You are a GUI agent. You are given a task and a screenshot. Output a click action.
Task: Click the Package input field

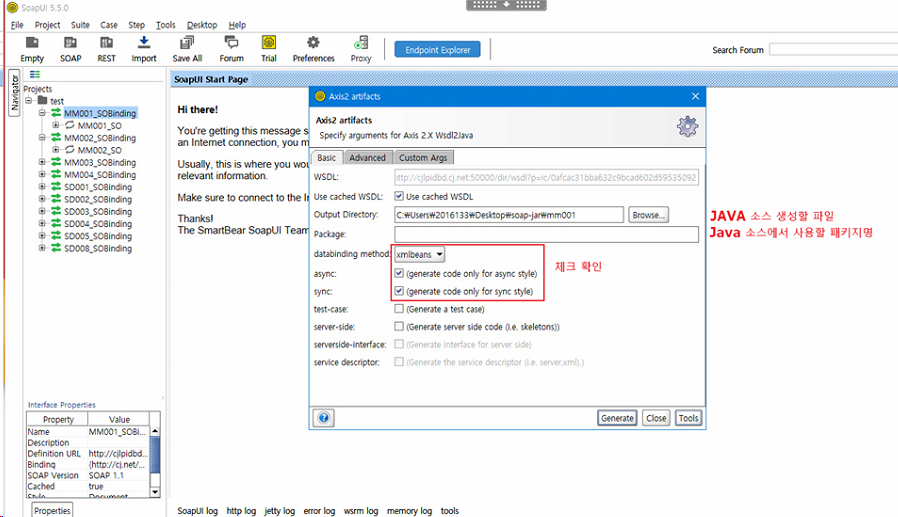(546, 234)
